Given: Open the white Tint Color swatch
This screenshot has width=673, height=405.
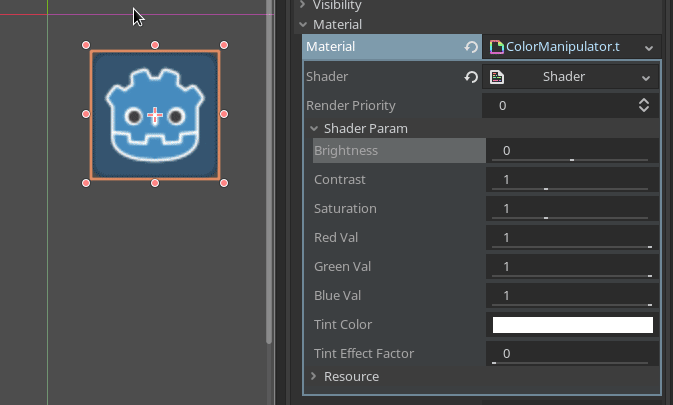Looking at the screenshot, I should point(573,325).
